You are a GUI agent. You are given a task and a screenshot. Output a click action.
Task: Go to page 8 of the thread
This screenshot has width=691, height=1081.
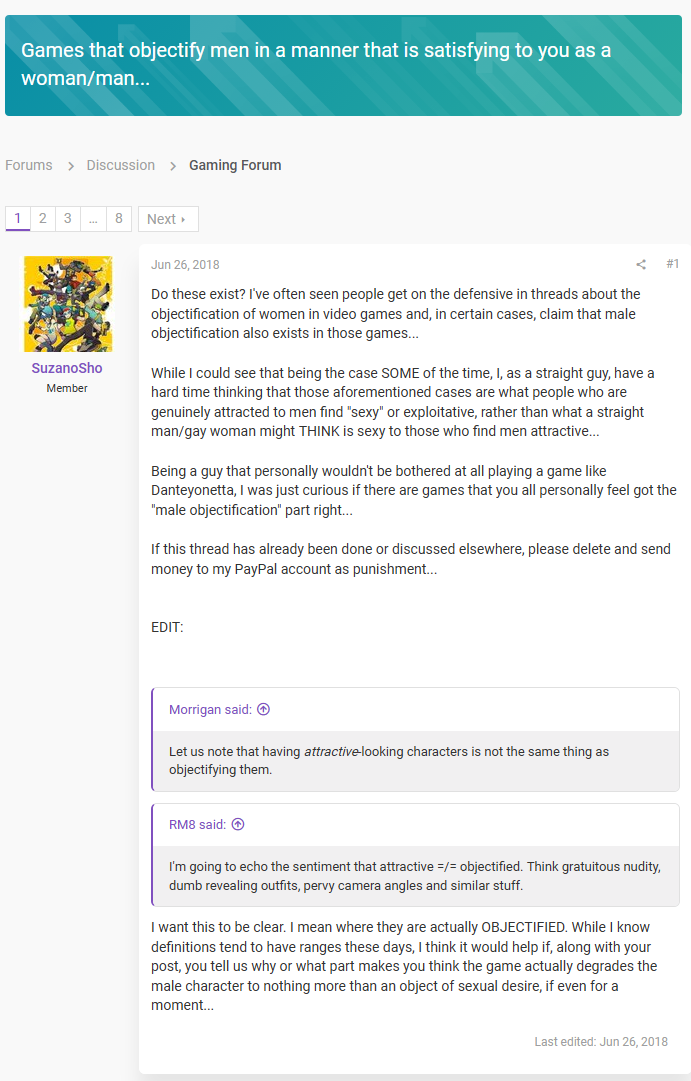(x=119, y=219)
